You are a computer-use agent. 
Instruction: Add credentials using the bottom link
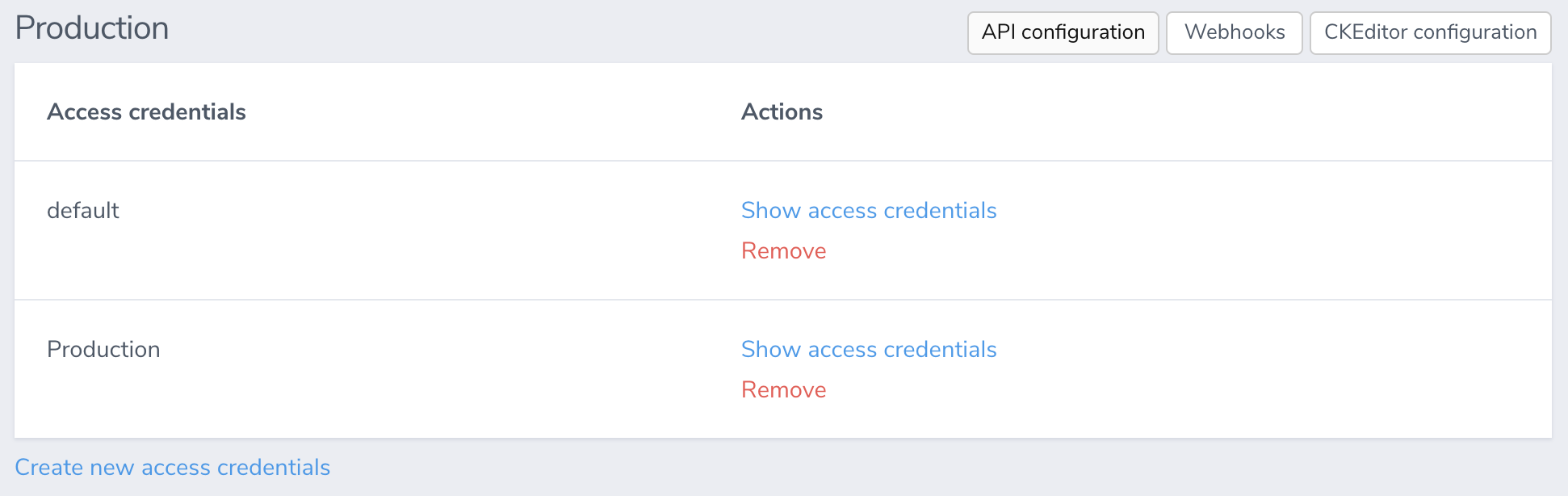click(x=173, y=468)
